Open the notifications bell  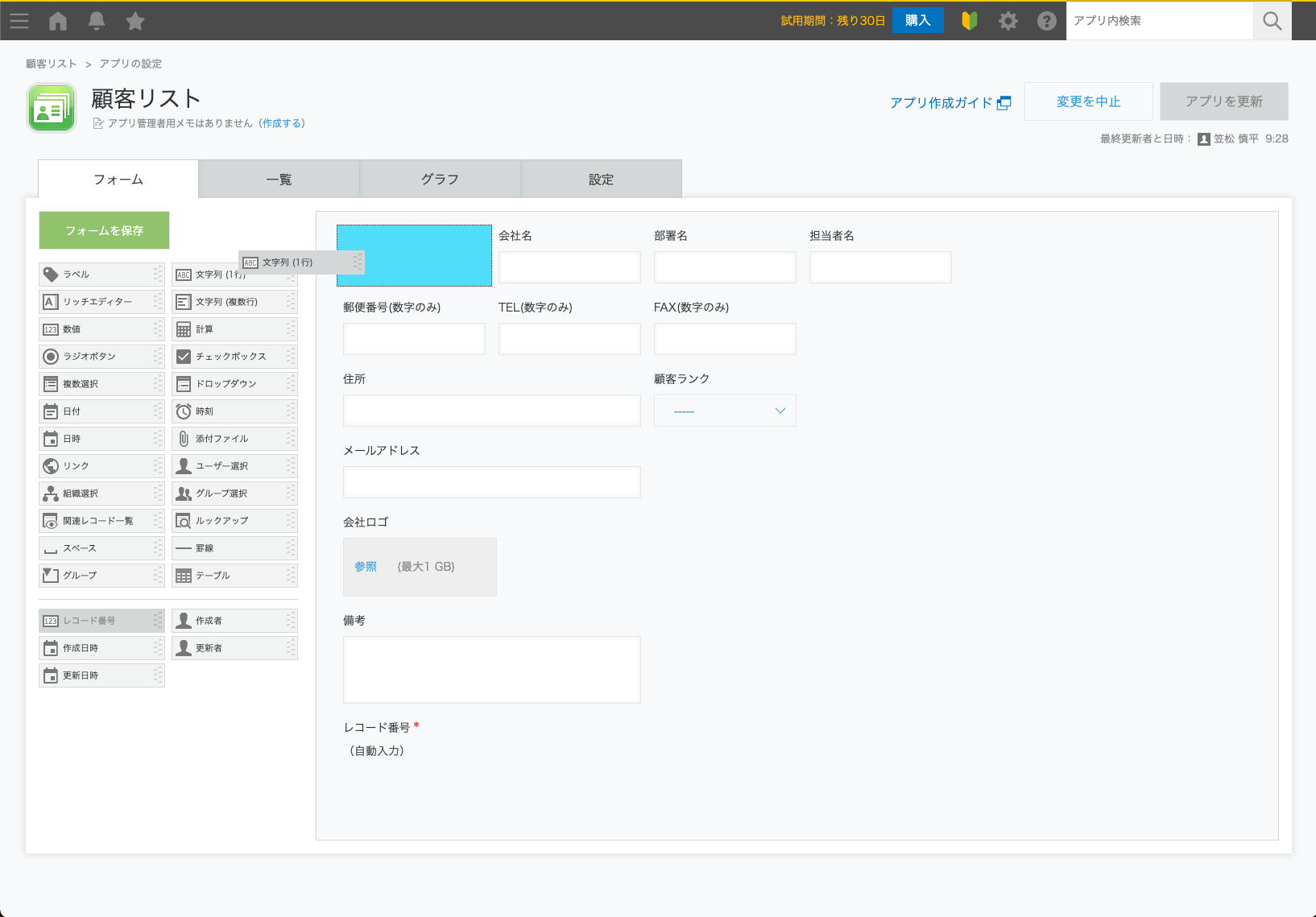[x=97, y=21]
